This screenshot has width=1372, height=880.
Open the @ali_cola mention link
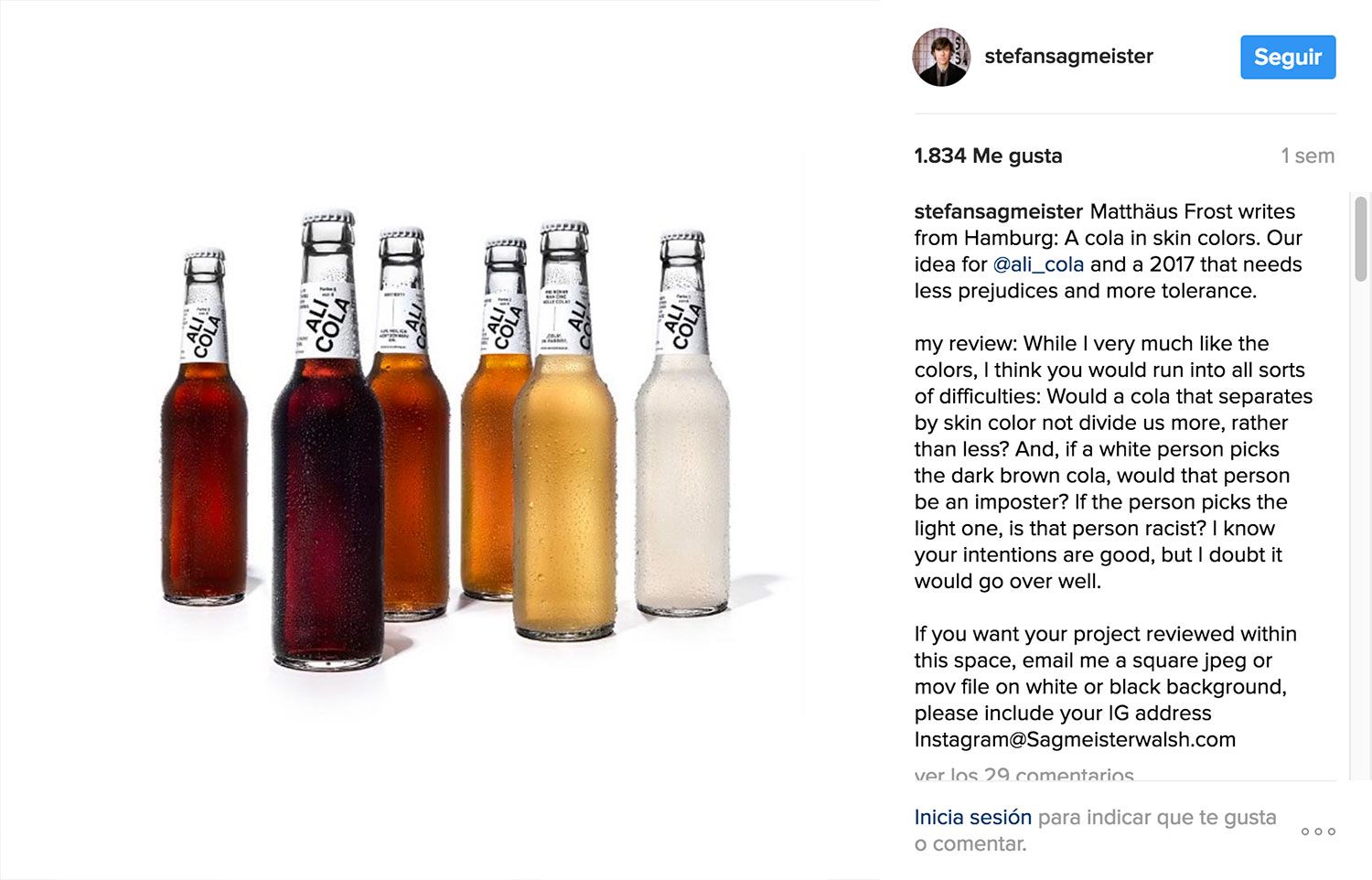pyautogui.click(x=1038, y=264)
